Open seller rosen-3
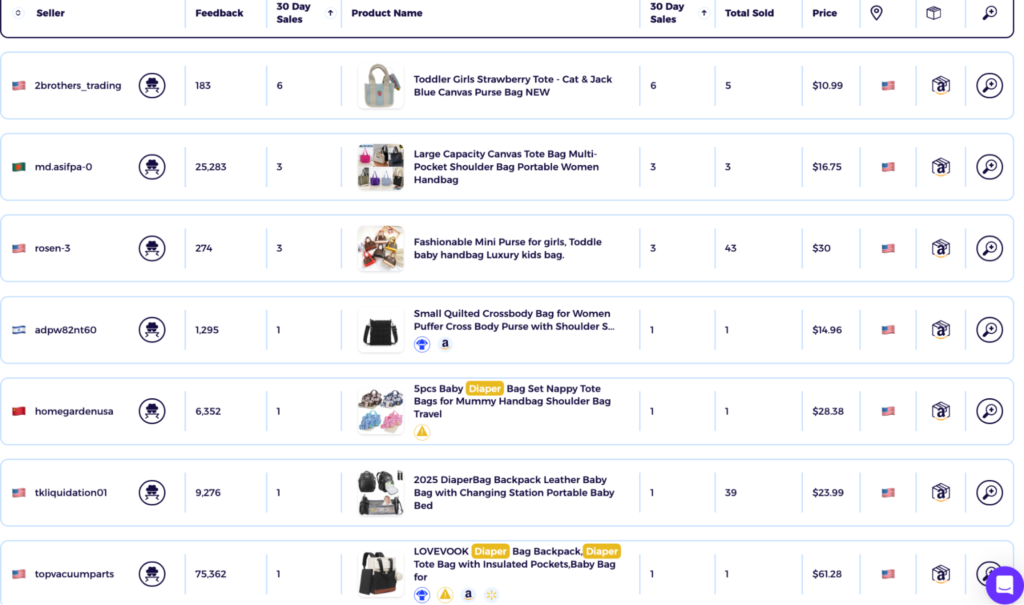The height and width of the screenshot is (605, 1024). [x=52, y=248]
